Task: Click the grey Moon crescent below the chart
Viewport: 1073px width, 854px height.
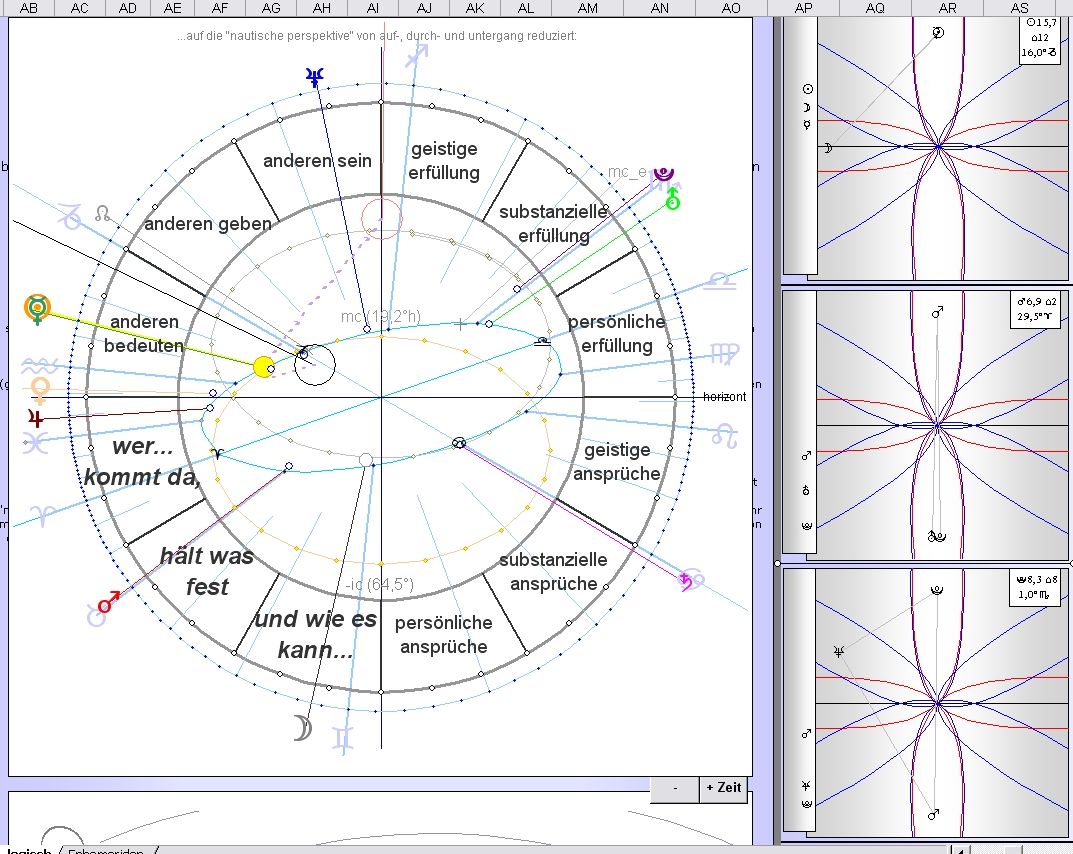Action: [302, 728]
